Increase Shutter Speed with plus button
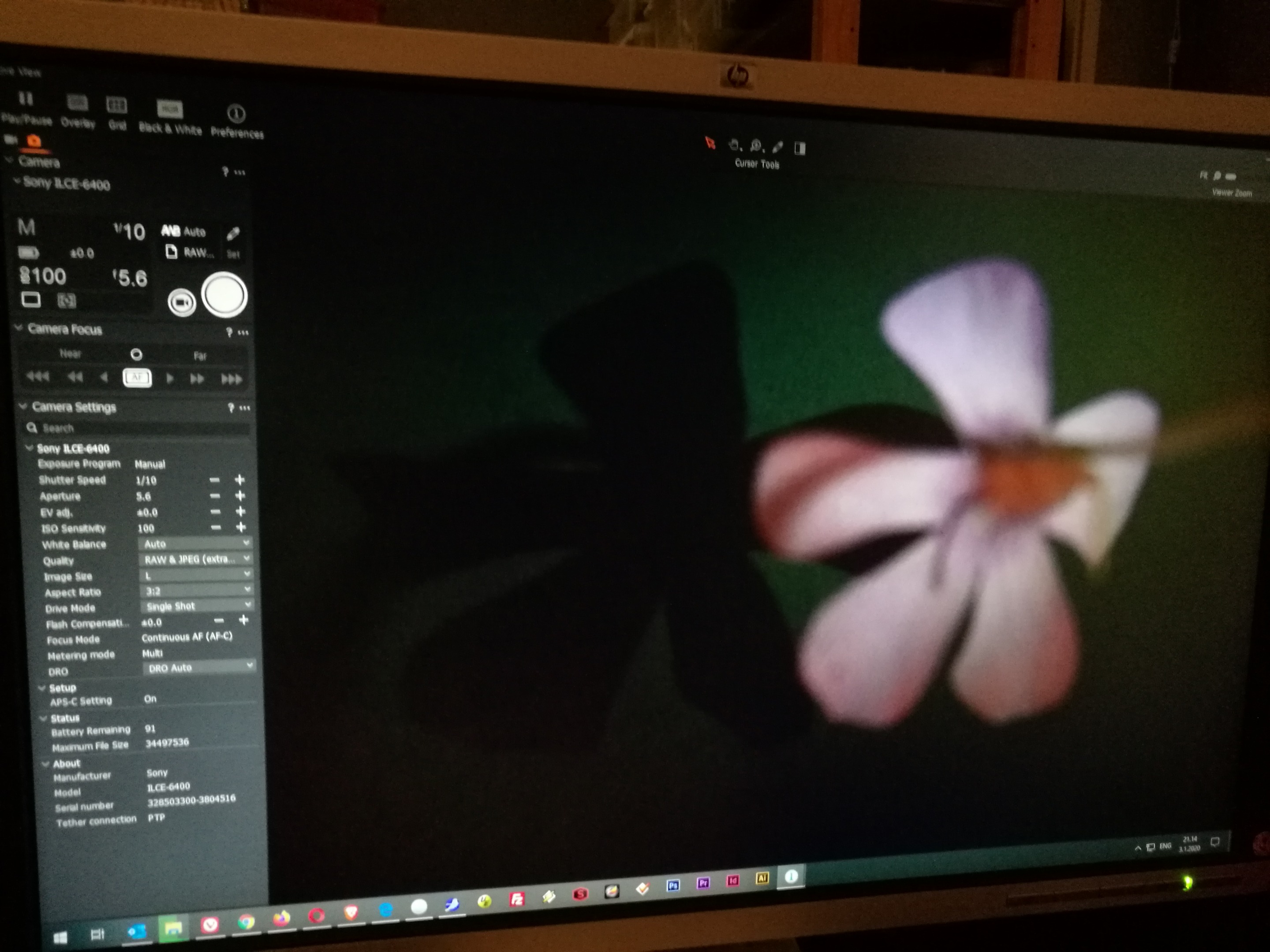 tap(239, 479)
